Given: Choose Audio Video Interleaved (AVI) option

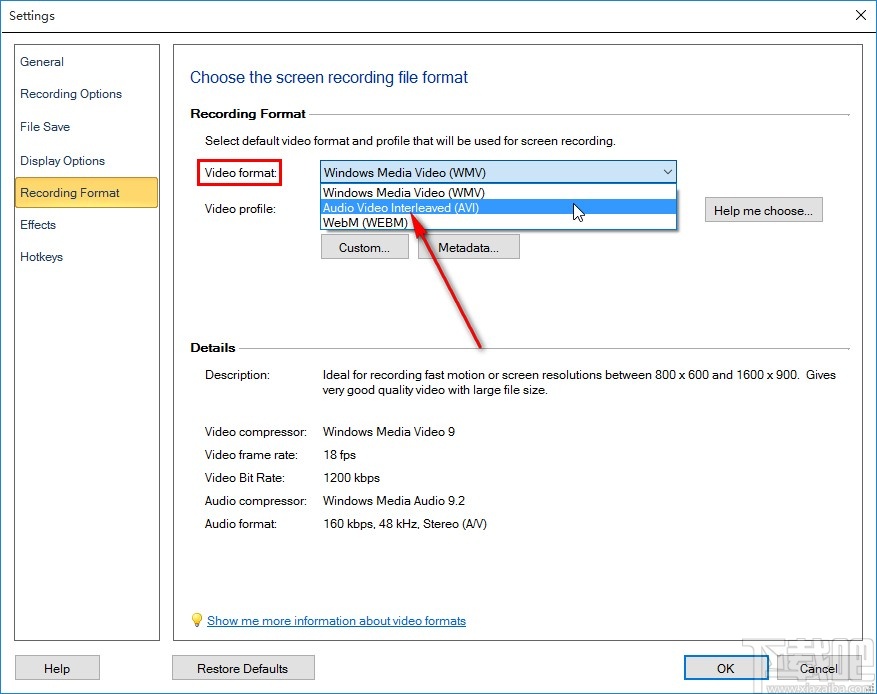Looking at the screenshot, I should pyautogui.click(x=498, y=207).
